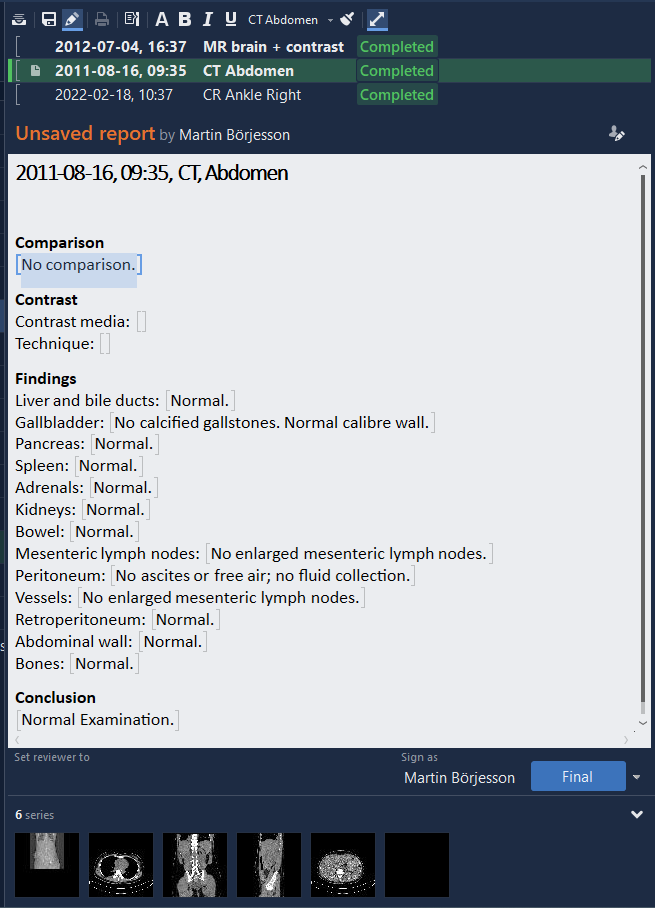Click the Normal Examination conclusion field
Screen dimensions: 655x908
98,719
